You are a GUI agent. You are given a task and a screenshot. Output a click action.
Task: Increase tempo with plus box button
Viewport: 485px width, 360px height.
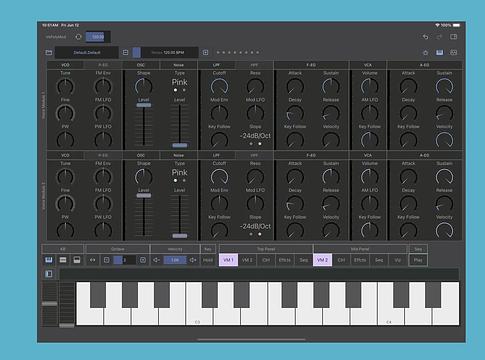205,52
